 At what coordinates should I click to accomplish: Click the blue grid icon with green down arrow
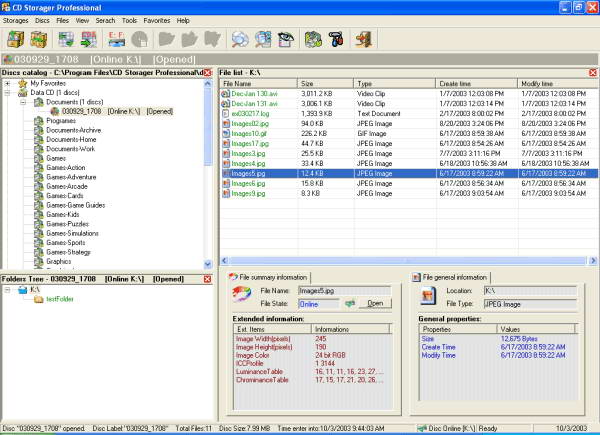[x=66, y=39]
